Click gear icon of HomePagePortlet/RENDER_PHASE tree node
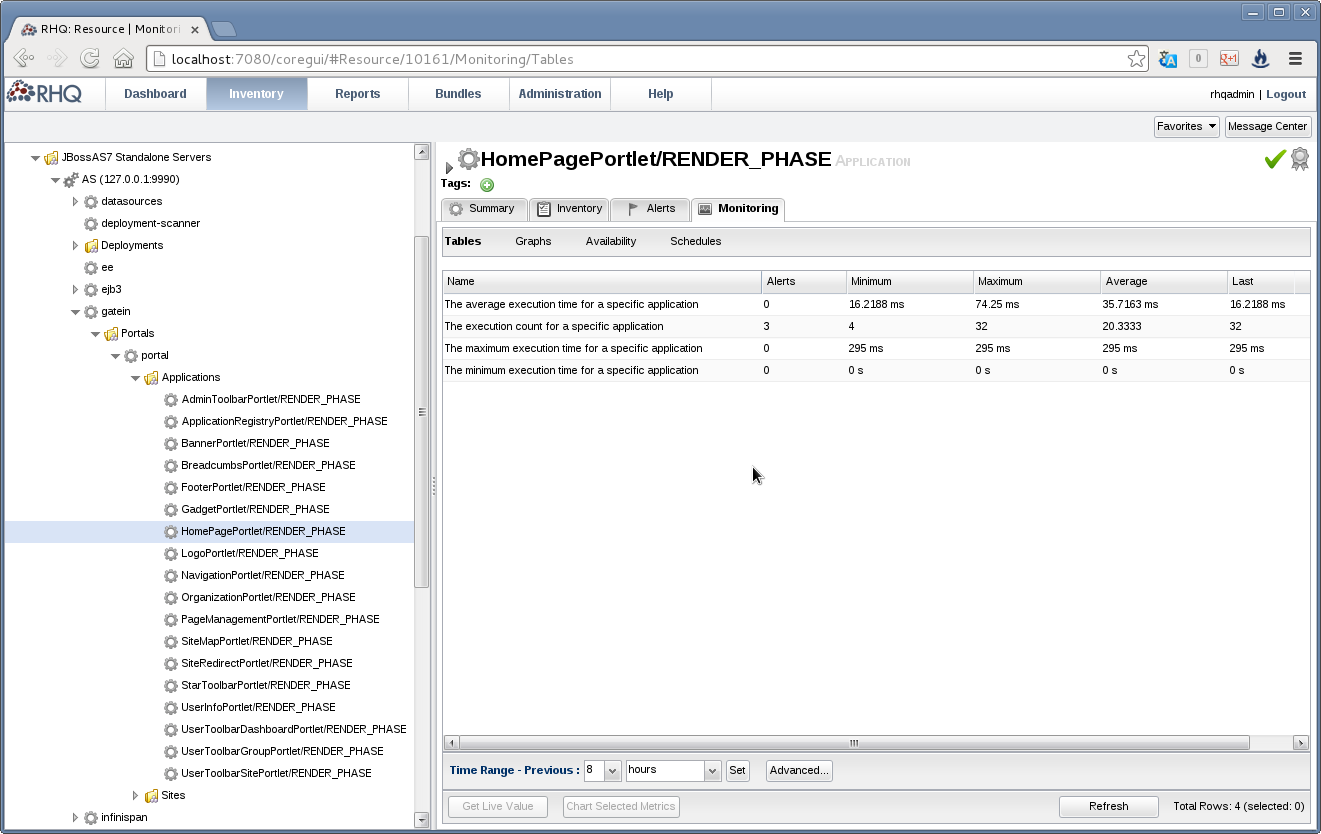 [171, 531]
